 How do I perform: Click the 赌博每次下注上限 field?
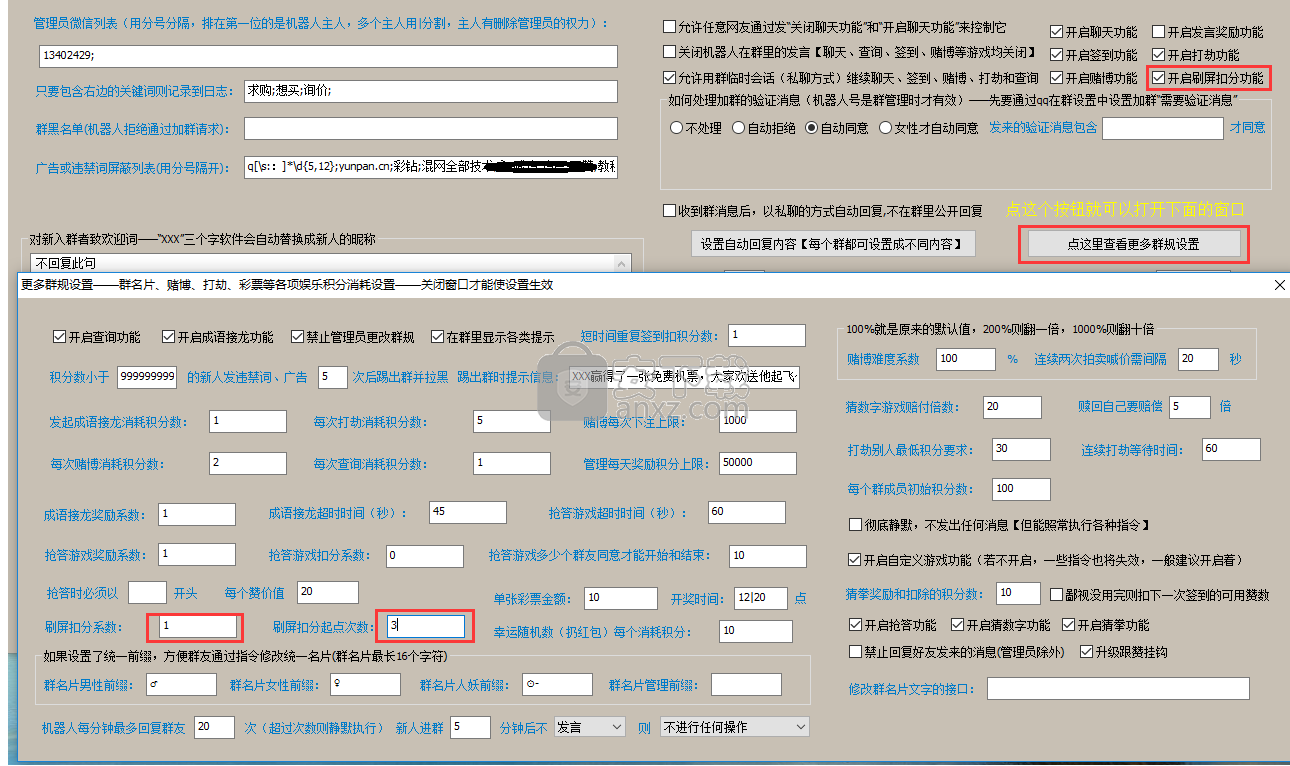point(757,421)
